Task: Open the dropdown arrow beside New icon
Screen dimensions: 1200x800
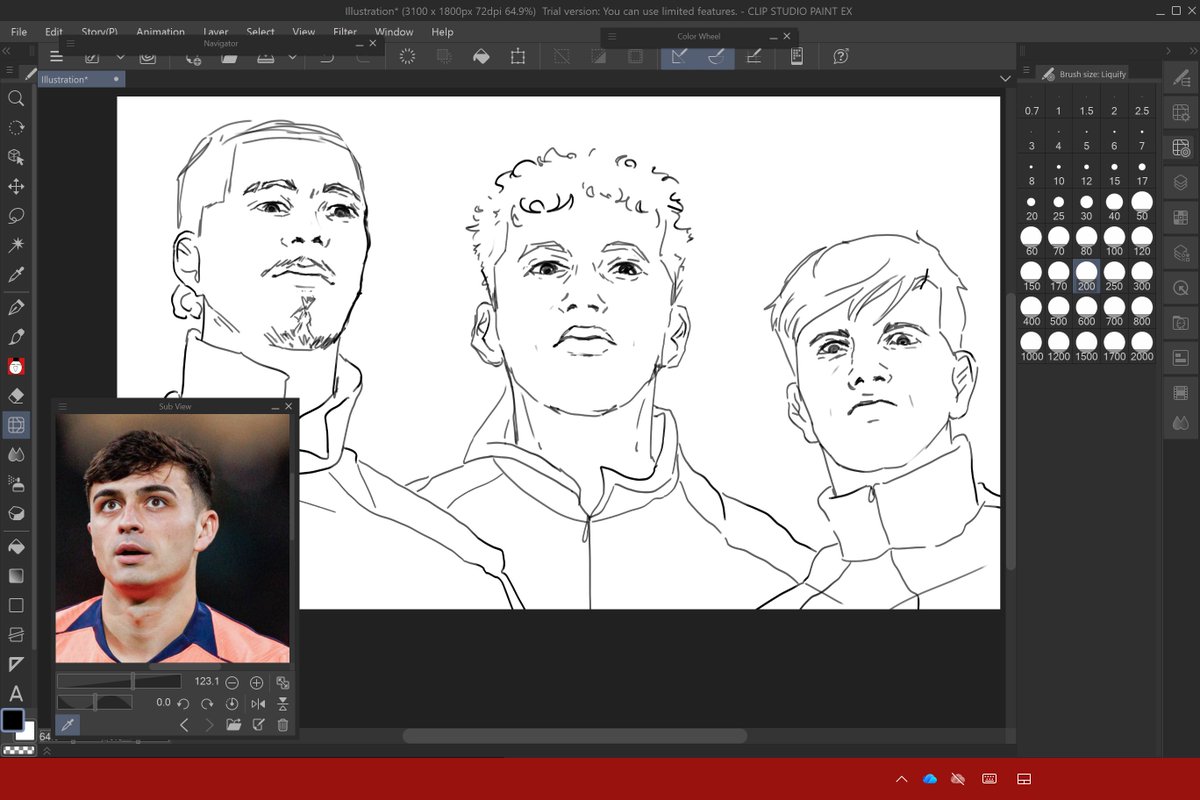Action: point(120,57)
